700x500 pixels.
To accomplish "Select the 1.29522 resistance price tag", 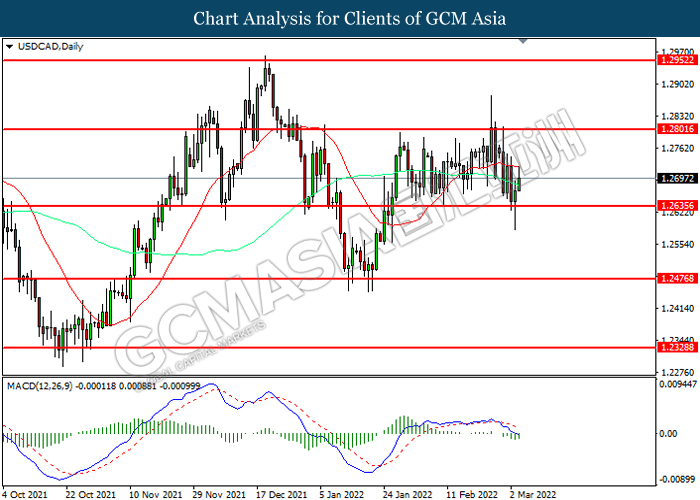I will point(677,60).
